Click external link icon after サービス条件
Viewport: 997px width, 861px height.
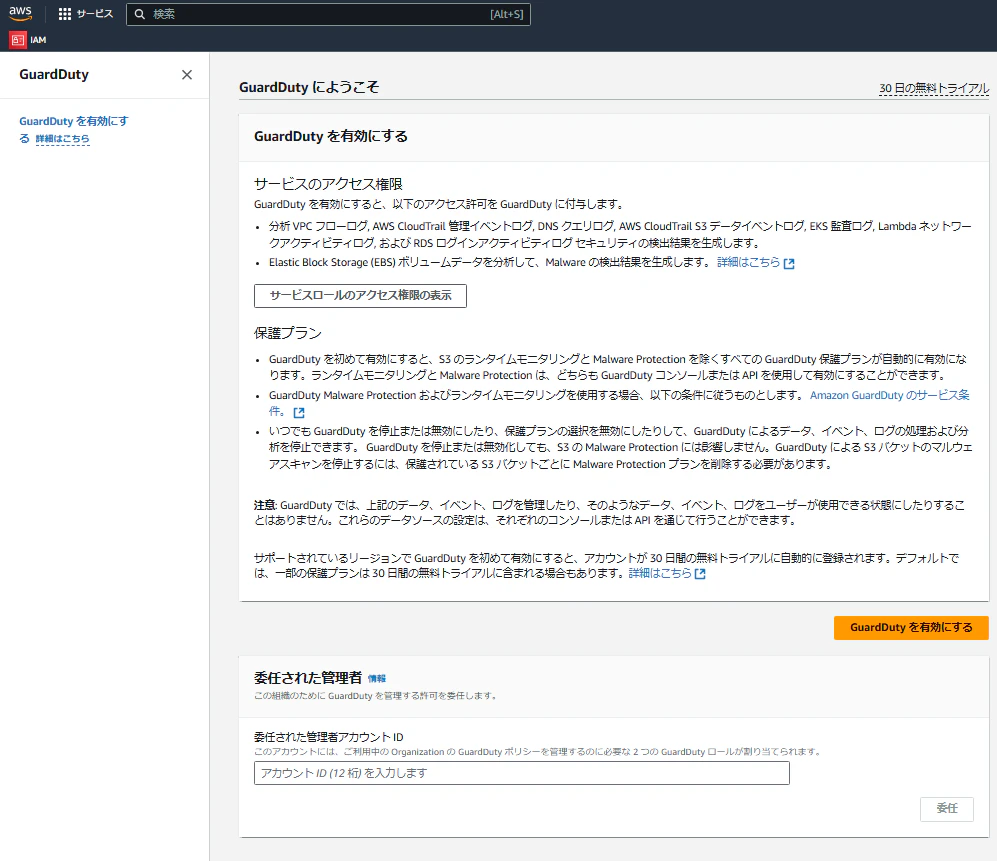(x=299, y=412)
